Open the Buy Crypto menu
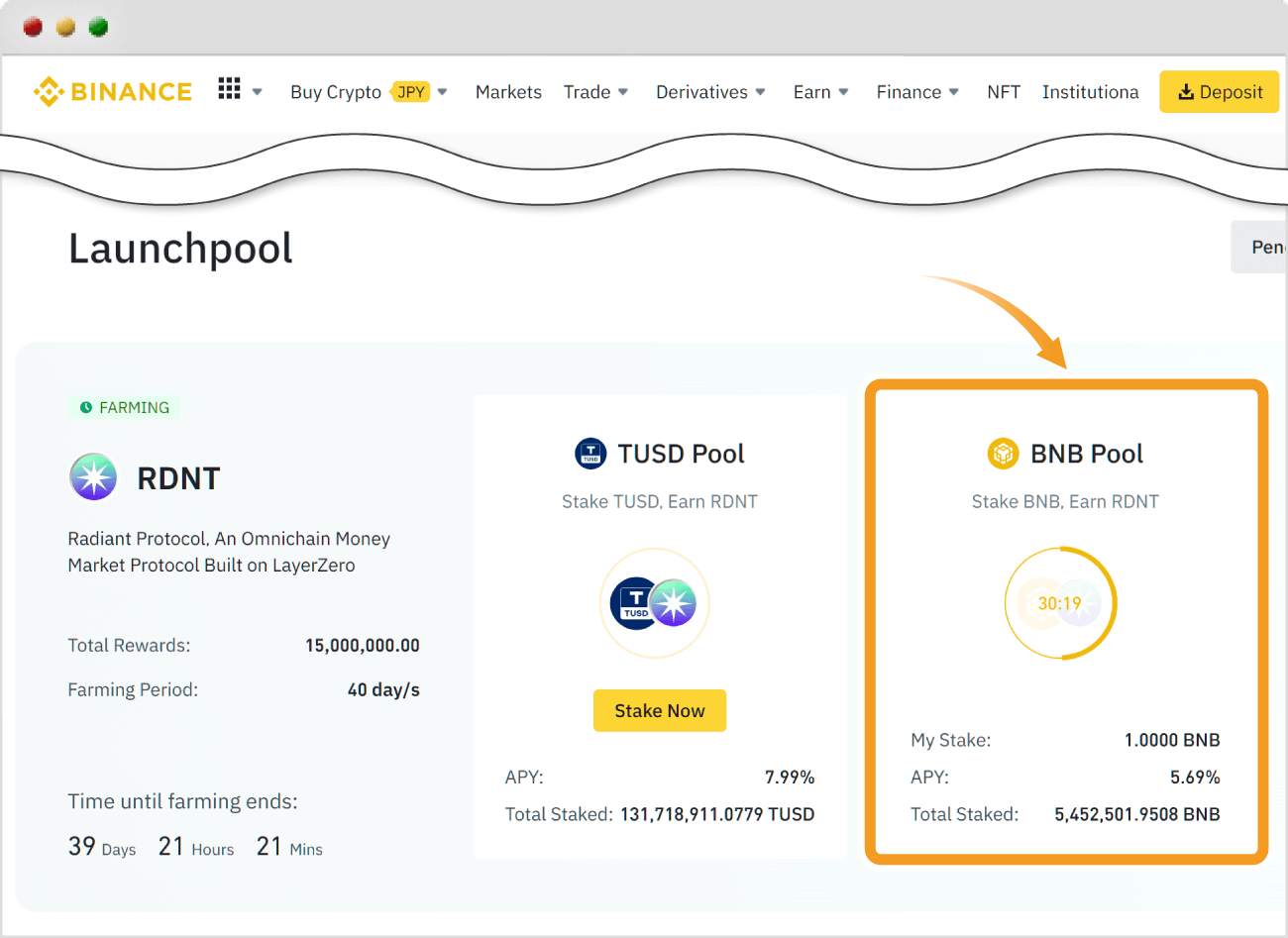1288x938 pixels. (336, 92)
